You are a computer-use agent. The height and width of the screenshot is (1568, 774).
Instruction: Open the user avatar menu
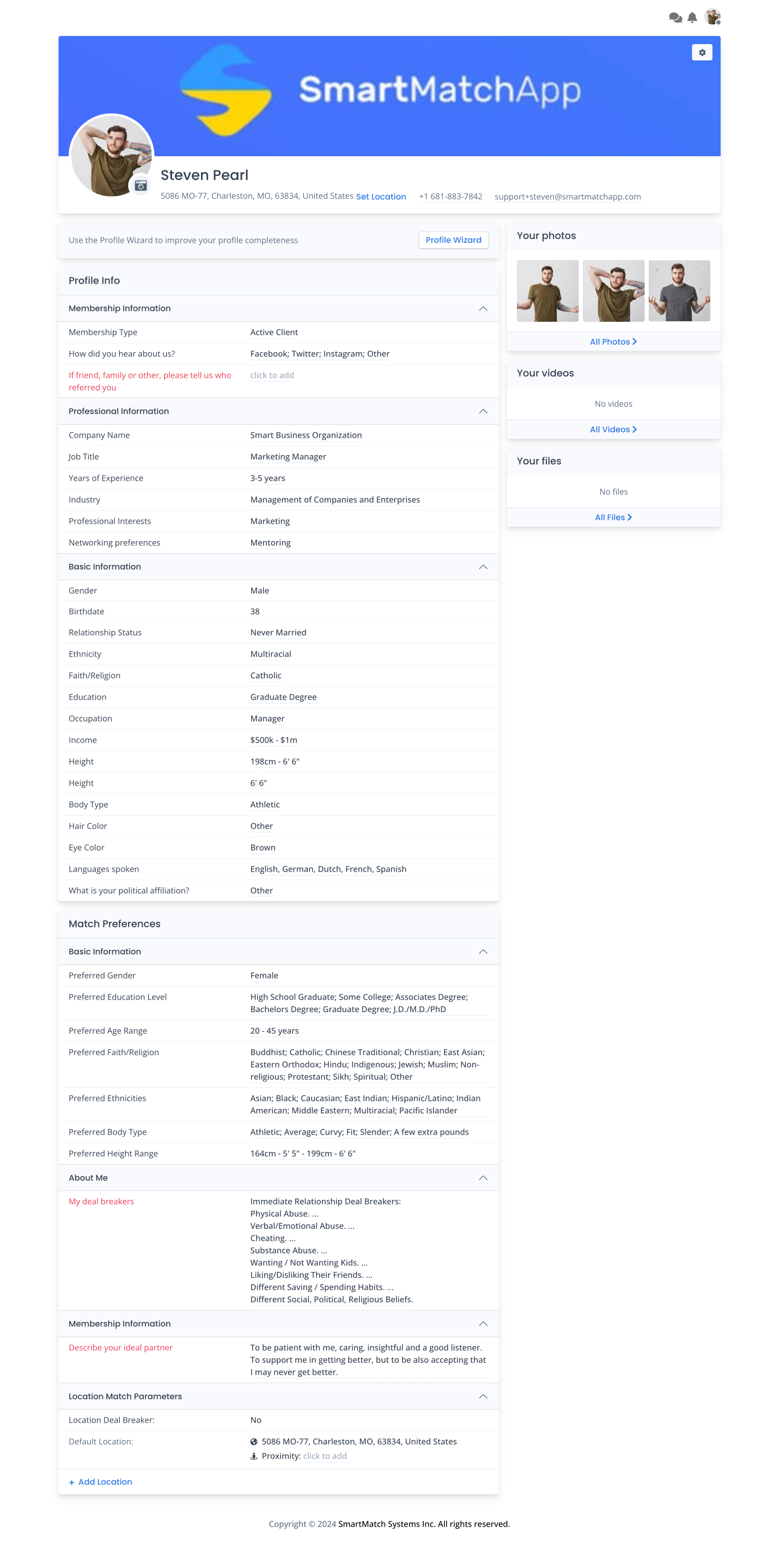tap(712, 17)
